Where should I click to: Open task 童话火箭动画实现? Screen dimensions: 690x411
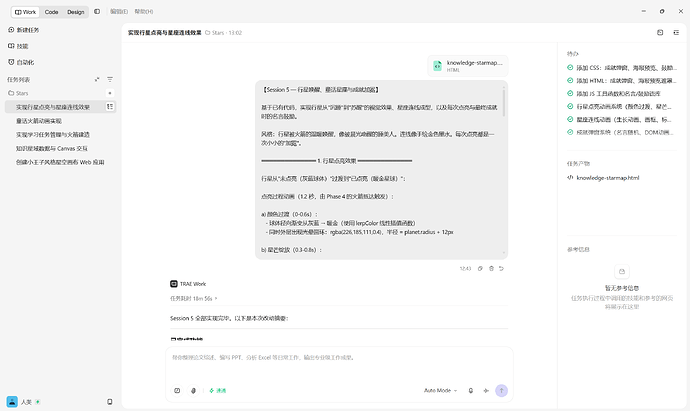click(x=39, y=121)
